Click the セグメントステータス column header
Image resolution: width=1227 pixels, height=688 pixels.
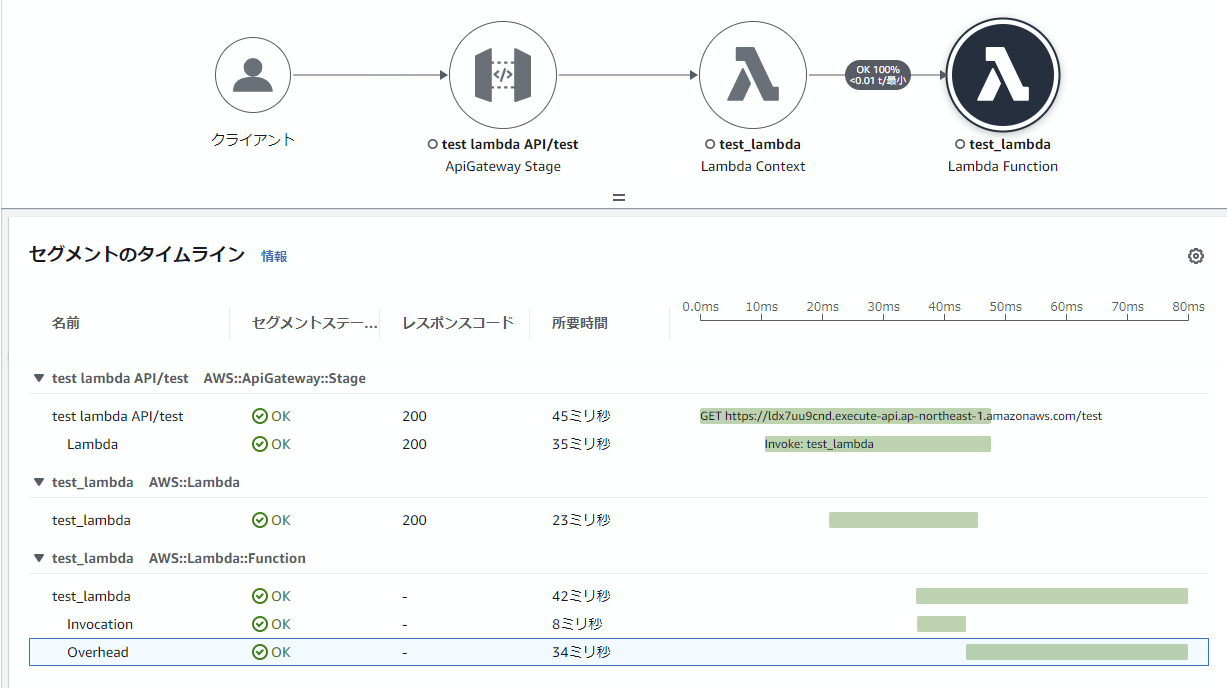(316, 323)
